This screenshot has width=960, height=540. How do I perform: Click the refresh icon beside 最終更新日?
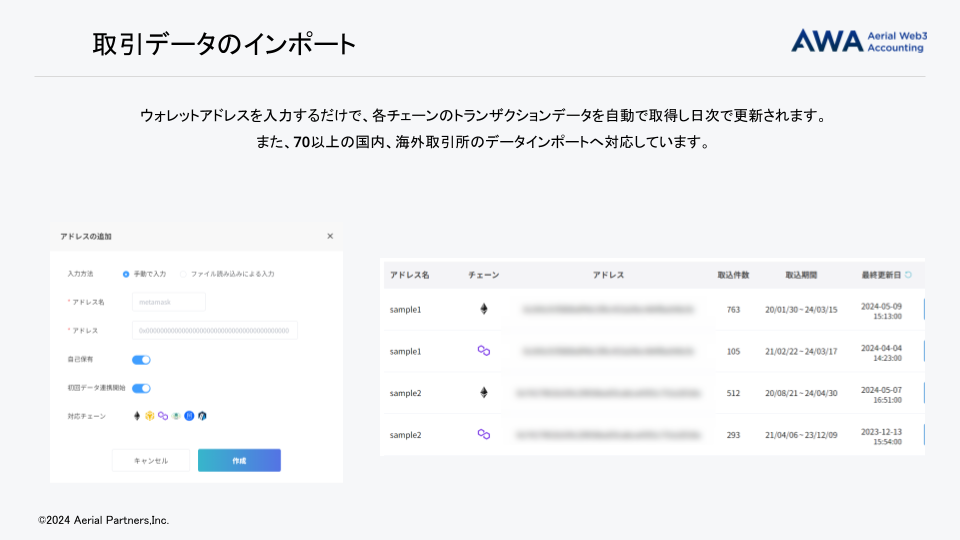[x=909, y=275]
